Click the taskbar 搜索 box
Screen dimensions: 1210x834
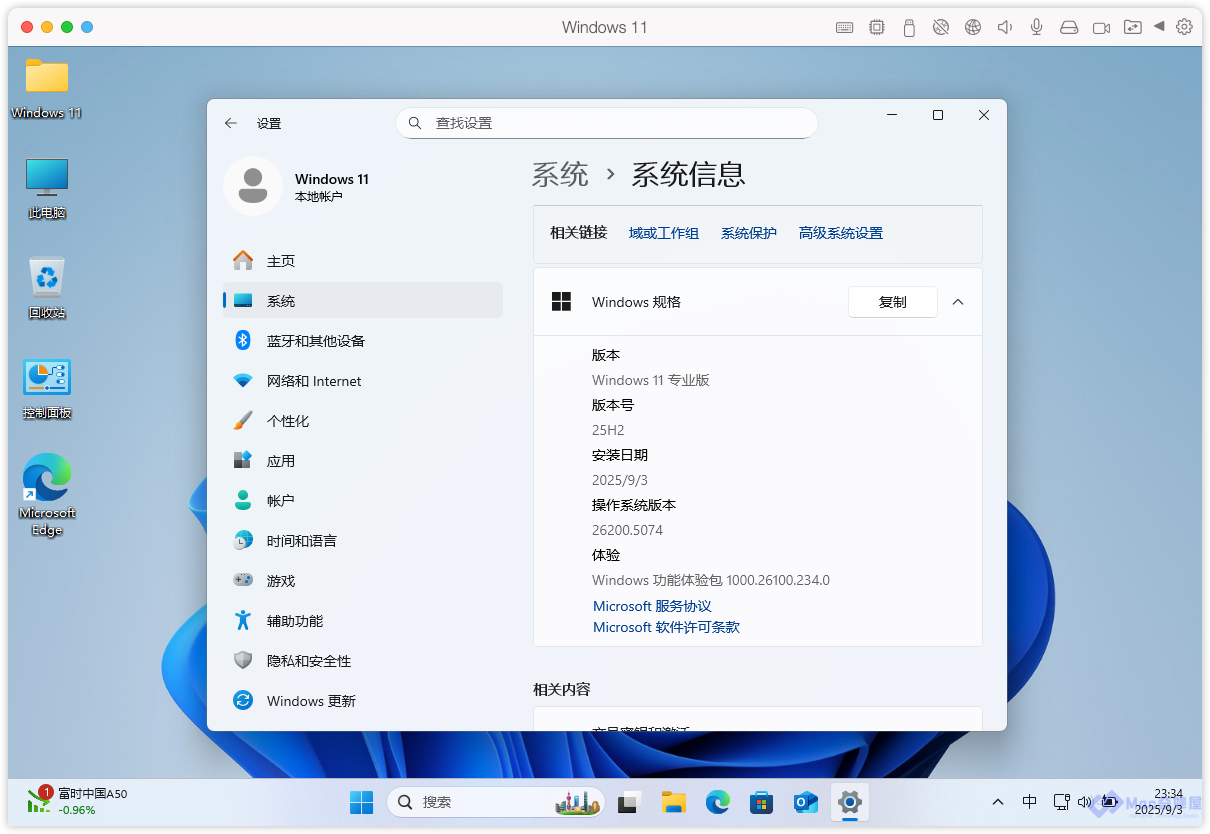coord(496,802)
